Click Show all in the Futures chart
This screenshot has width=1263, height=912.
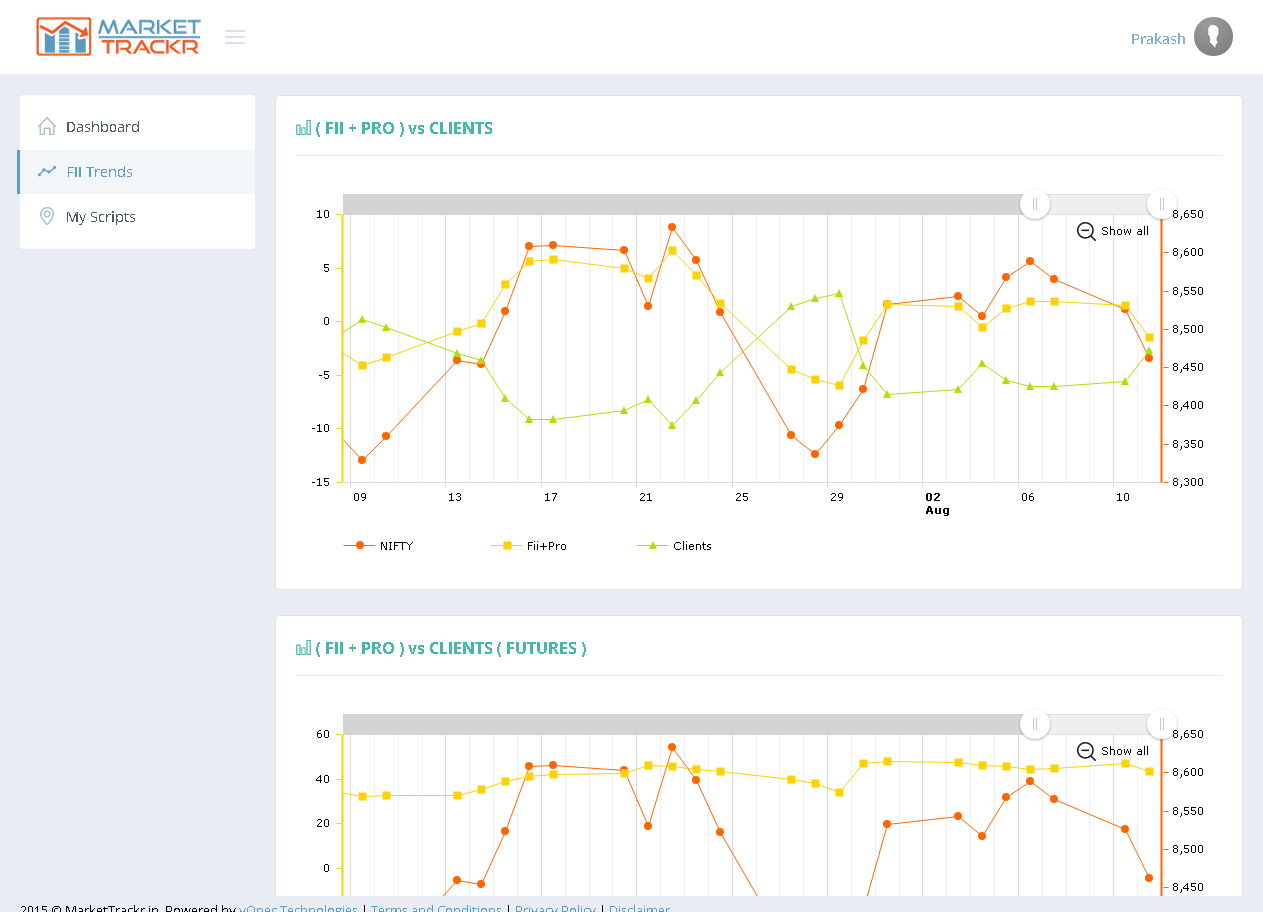[1124, 751]
